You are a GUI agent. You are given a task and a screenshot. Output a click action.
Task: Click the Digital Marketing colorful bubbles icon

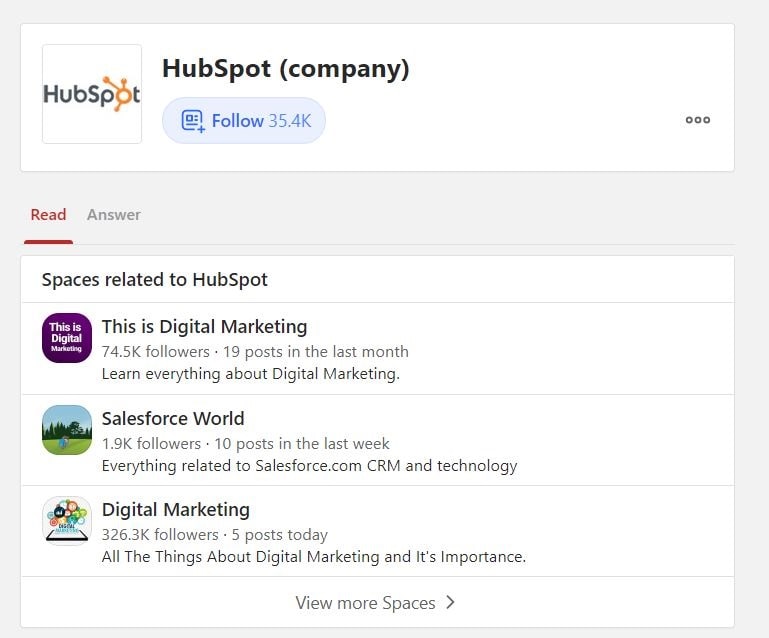point(67,521)
